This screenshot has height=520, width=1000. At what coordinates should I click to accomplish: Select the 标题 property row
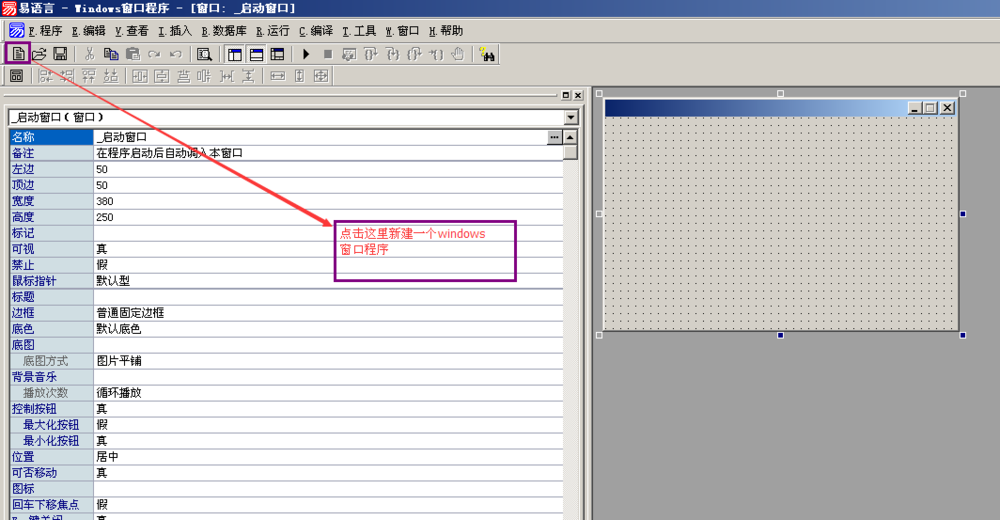coord(286,297)
